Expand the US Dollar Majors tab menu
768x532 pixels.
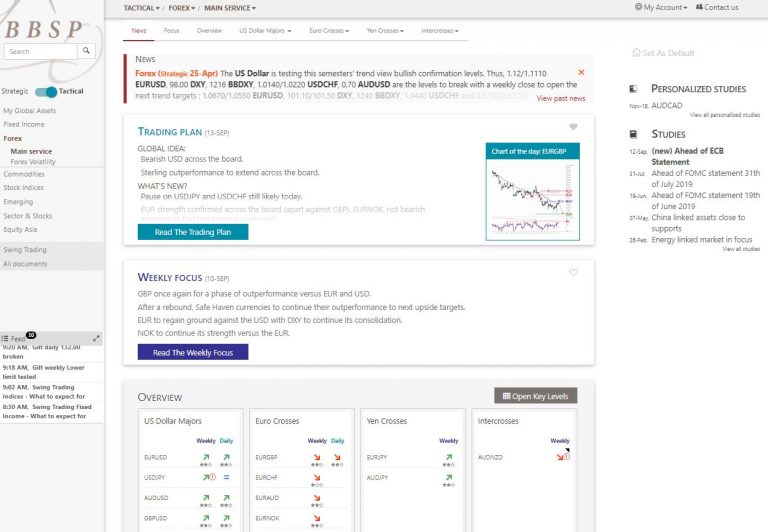tap(265, 30)
